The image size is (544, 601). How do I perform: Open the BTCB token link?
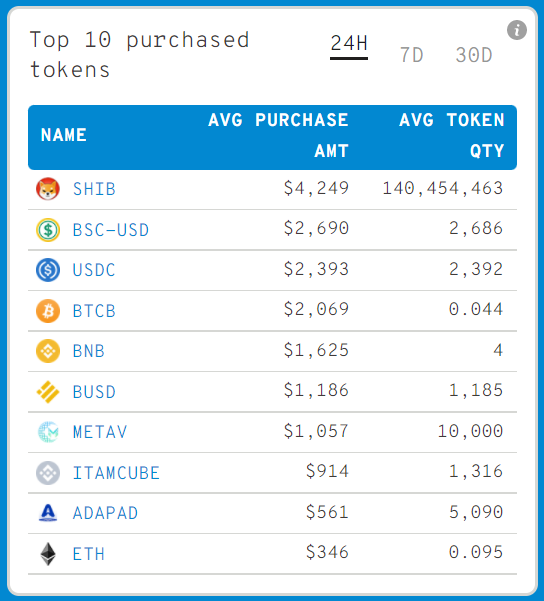[94, 311]
